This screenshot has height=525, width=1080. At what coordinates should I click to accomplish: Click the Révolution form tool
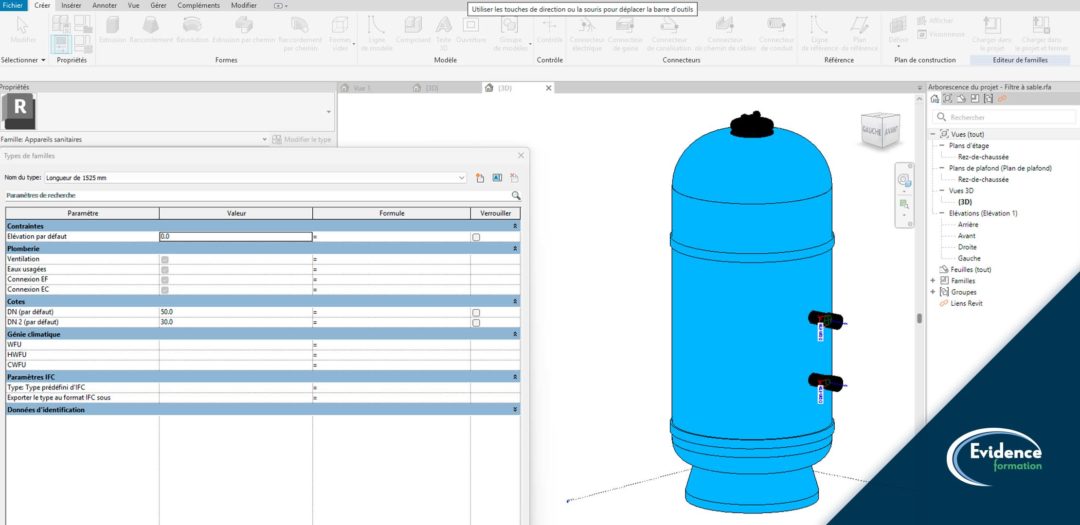192,29
